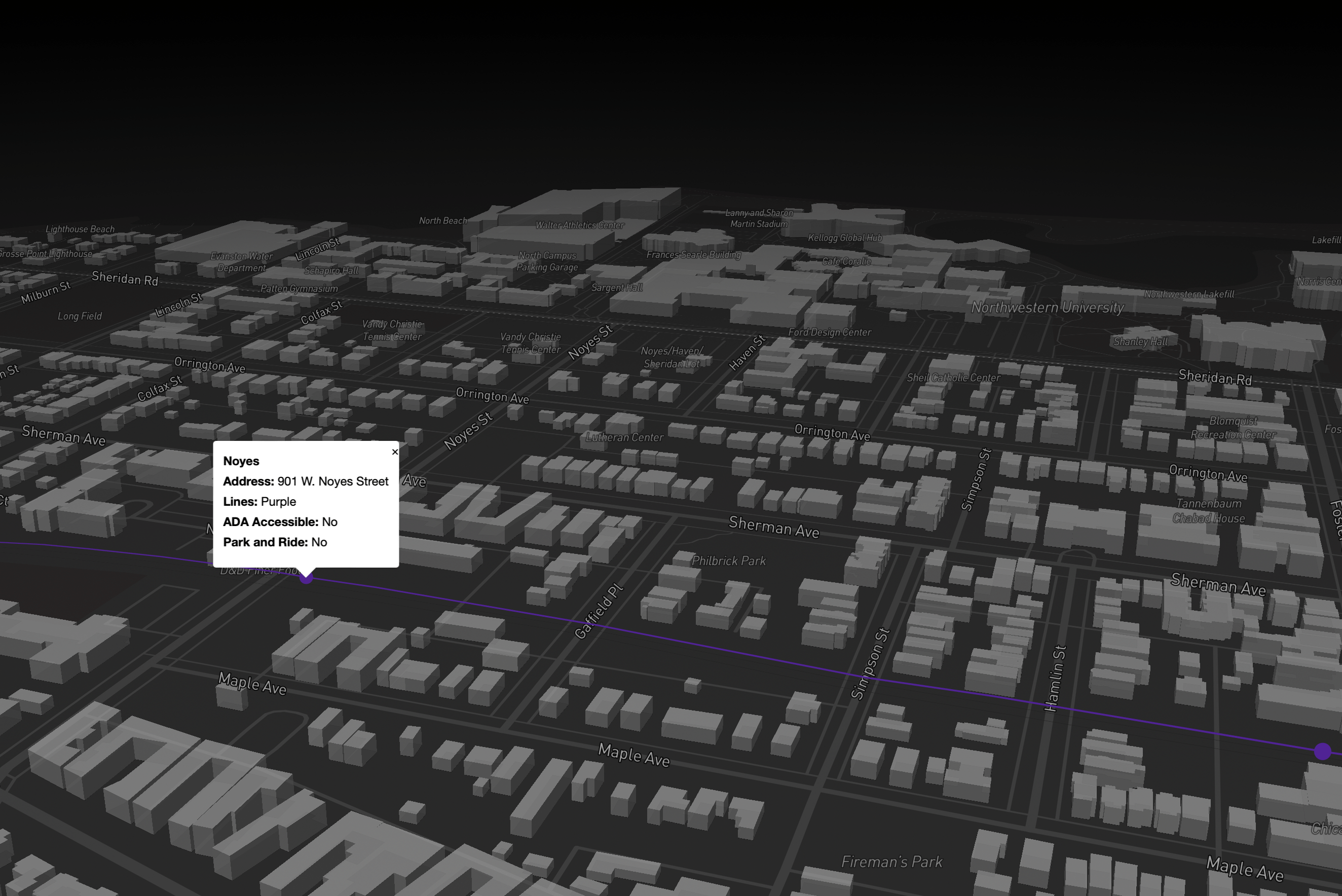The height and width of the screenshot is (896, 1342).
Task: Click the purple station marker near Maple Ave
Action: tap(1322, 752)
